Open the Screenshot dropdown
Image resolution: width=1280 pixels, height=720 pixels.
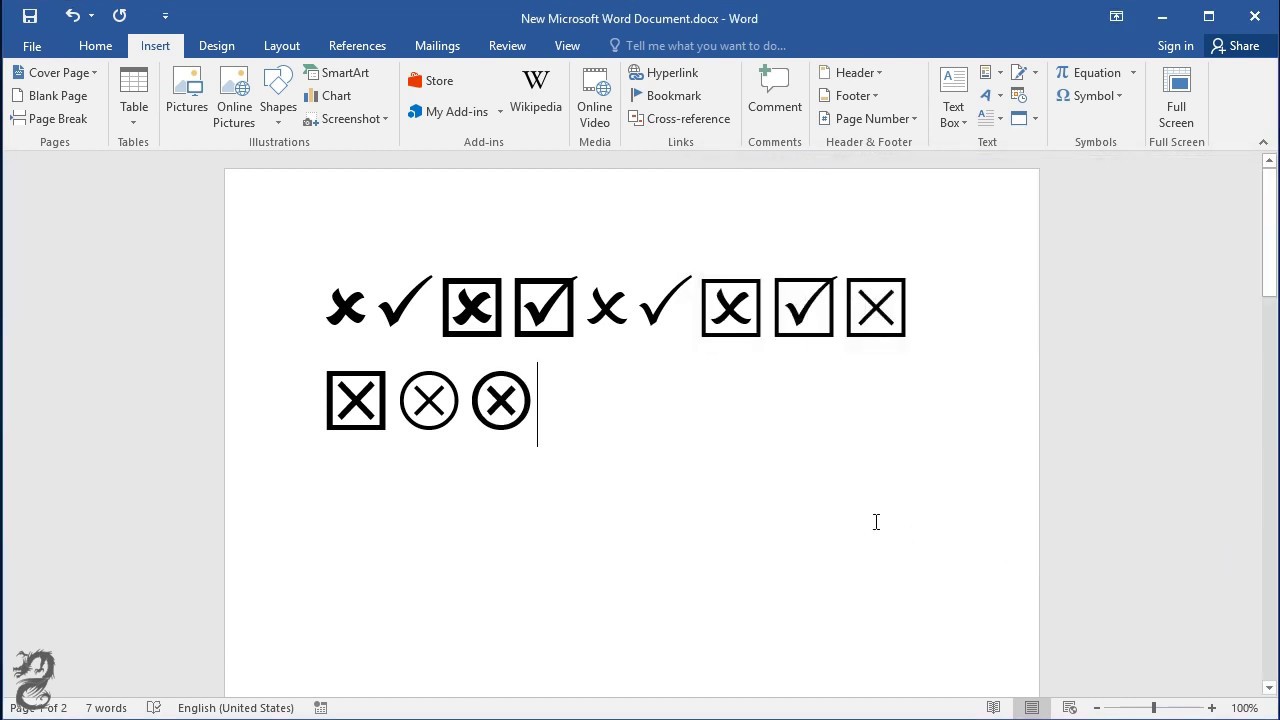(346, 119)
